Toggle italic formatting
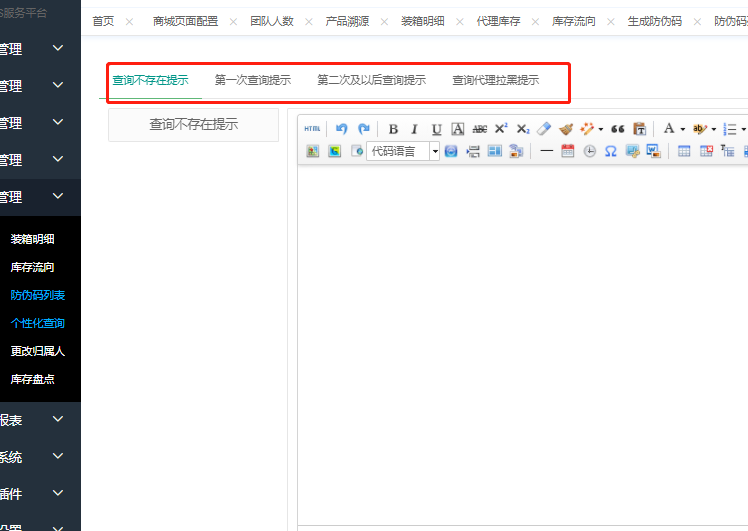The image size is (748, 531). click(414, 129)
